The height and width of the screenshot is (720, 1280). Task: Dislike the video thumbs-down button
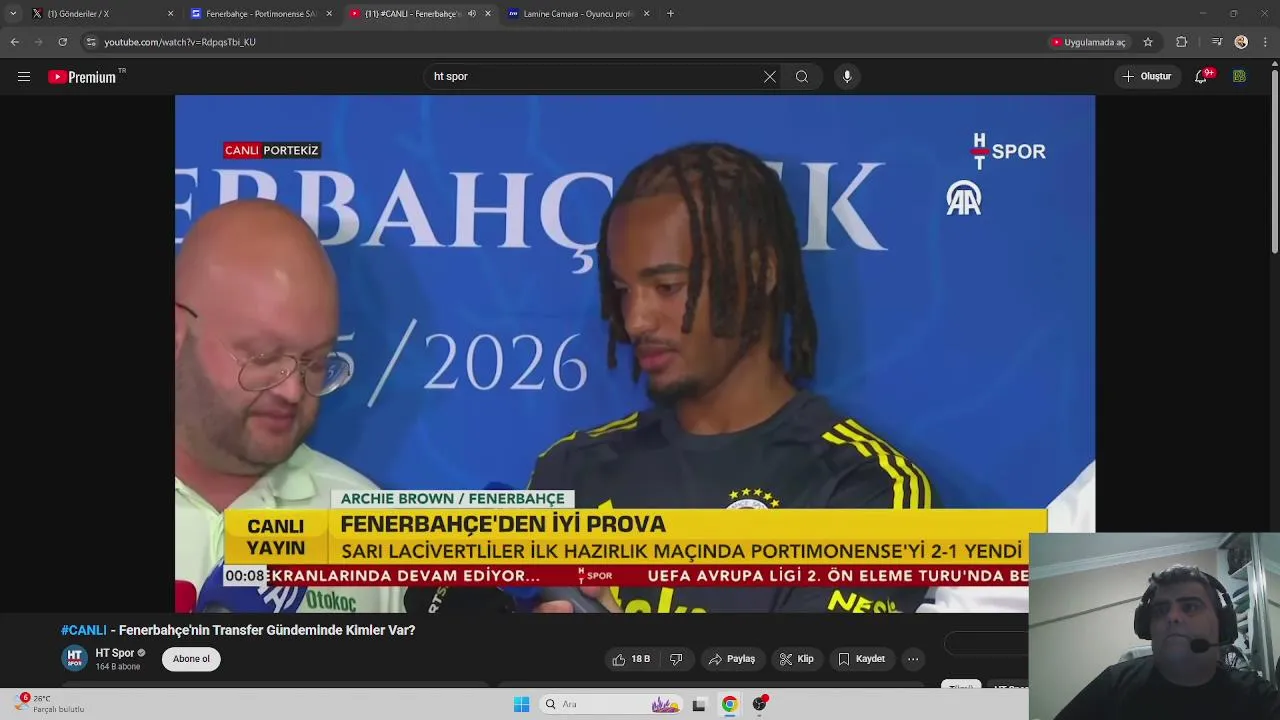[x=676, y=659]
